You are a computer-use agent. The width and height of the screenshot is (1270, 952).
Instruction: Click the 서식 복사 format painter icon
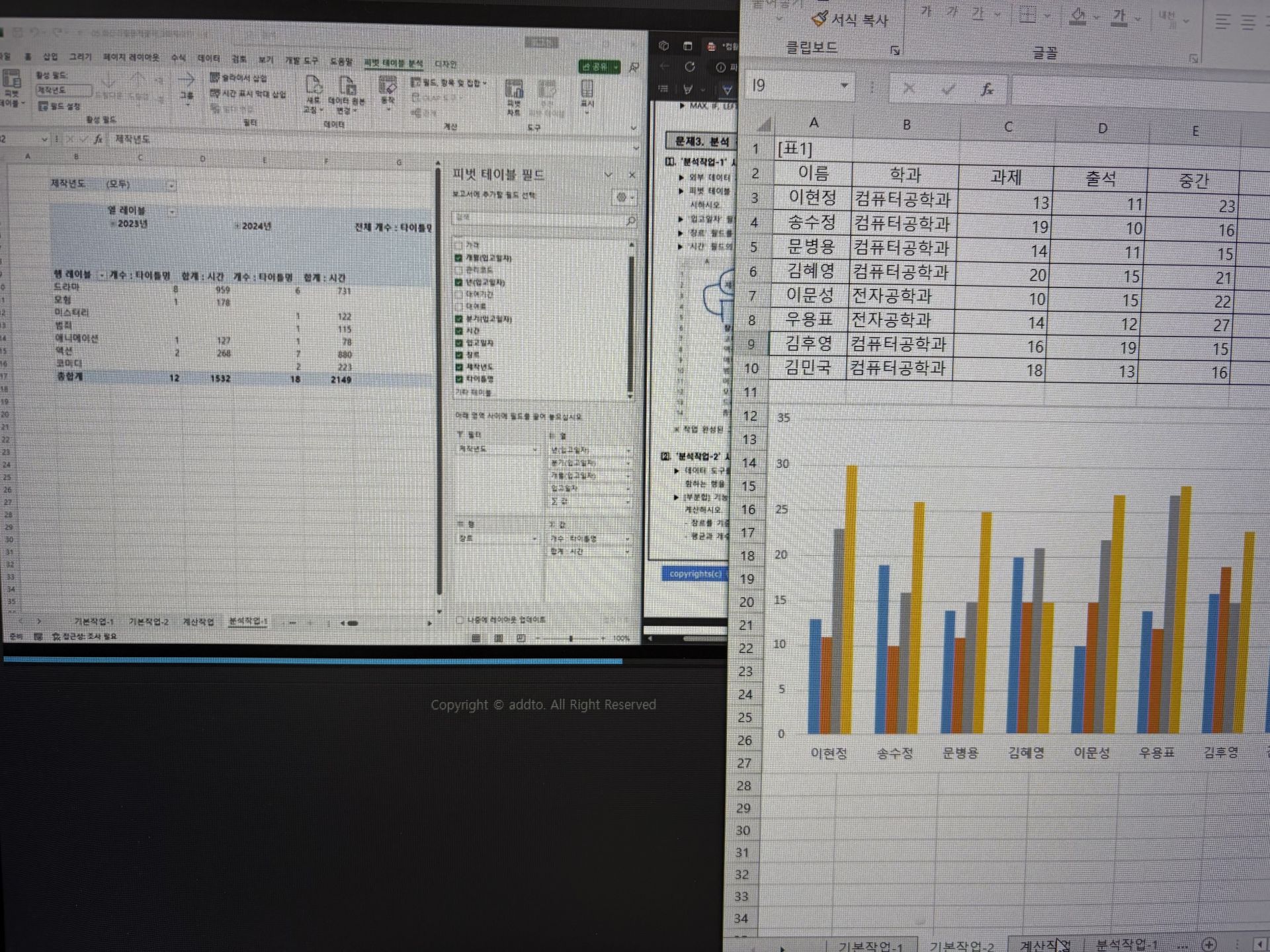point(820,19)
